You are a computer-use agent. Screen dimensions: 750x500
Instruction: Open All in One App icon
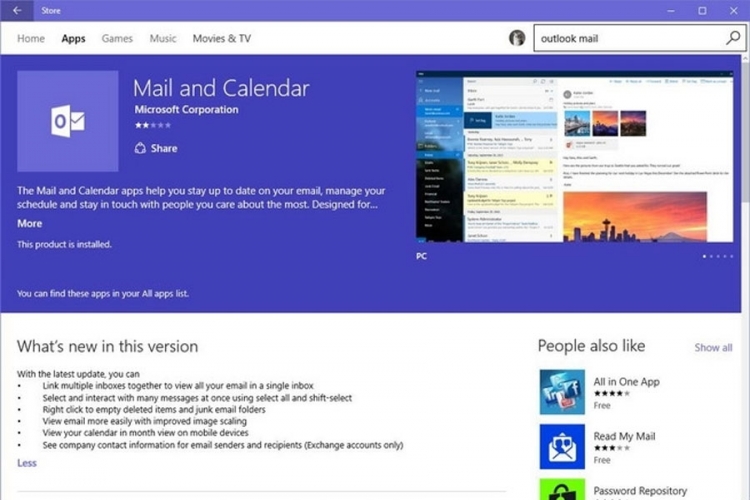pyautogui.click(x=562, y=392)
